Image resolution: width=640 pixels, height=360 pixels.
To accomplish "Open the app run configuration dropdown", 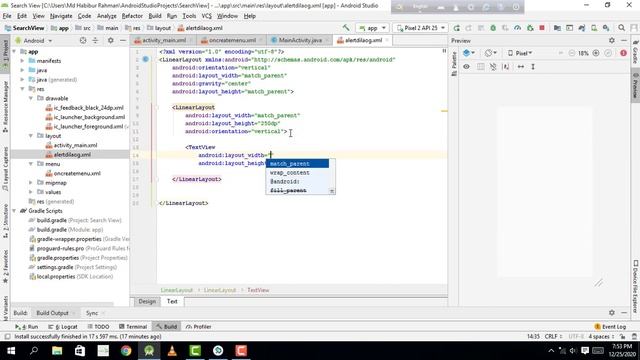I will (x=372, y=28).
